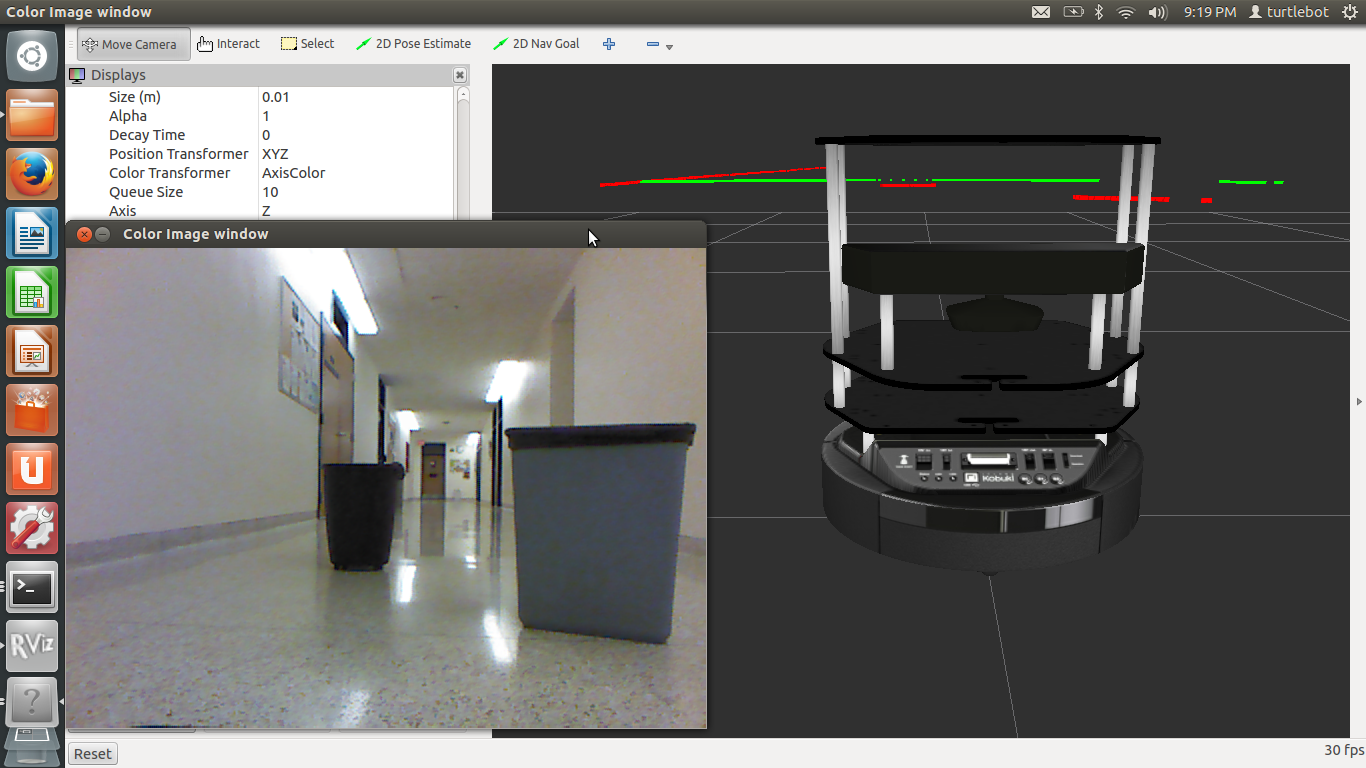This screenshot has width=1366, height=768.
Task: Activate the 2D Nav Goal tool
Action: tap(536, 44)
